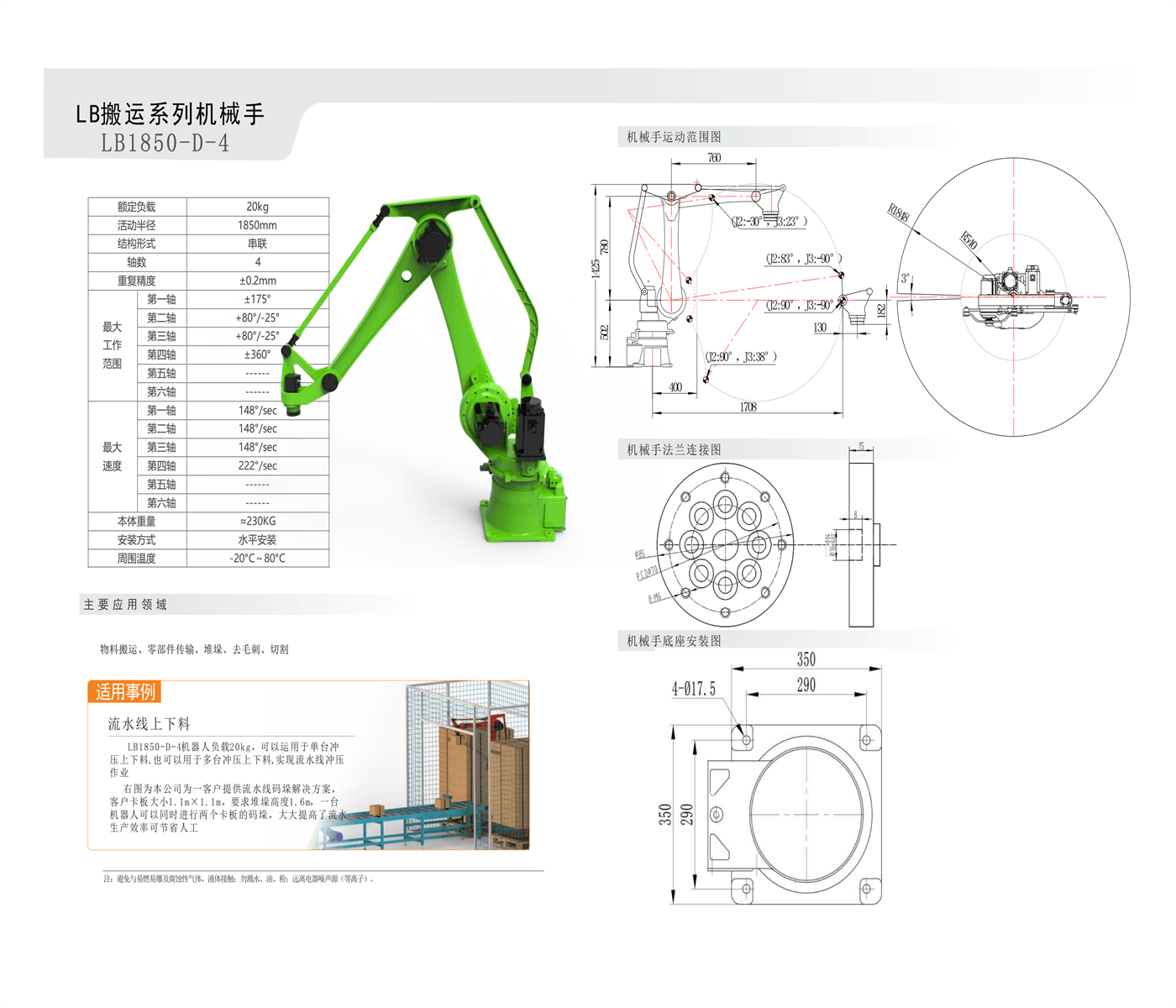
Task: Click the "P.C.D Ø70" flange callout
Action: [x=647, y=573]
